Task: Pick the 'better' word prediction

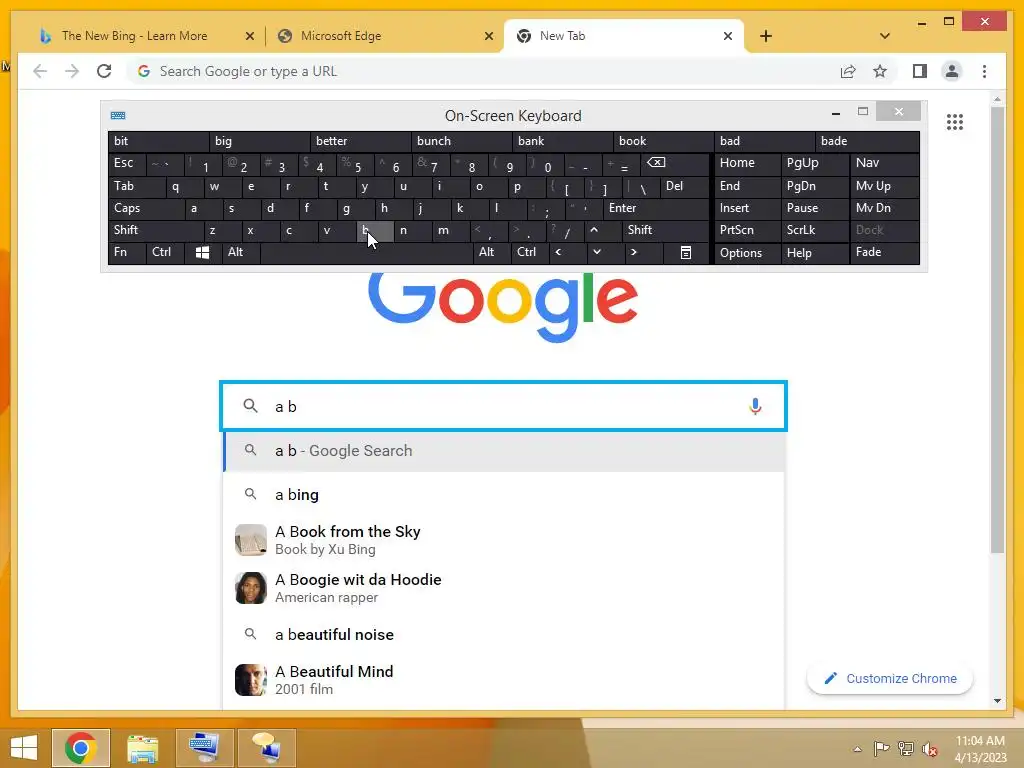Action: click(x=360, y=141)
